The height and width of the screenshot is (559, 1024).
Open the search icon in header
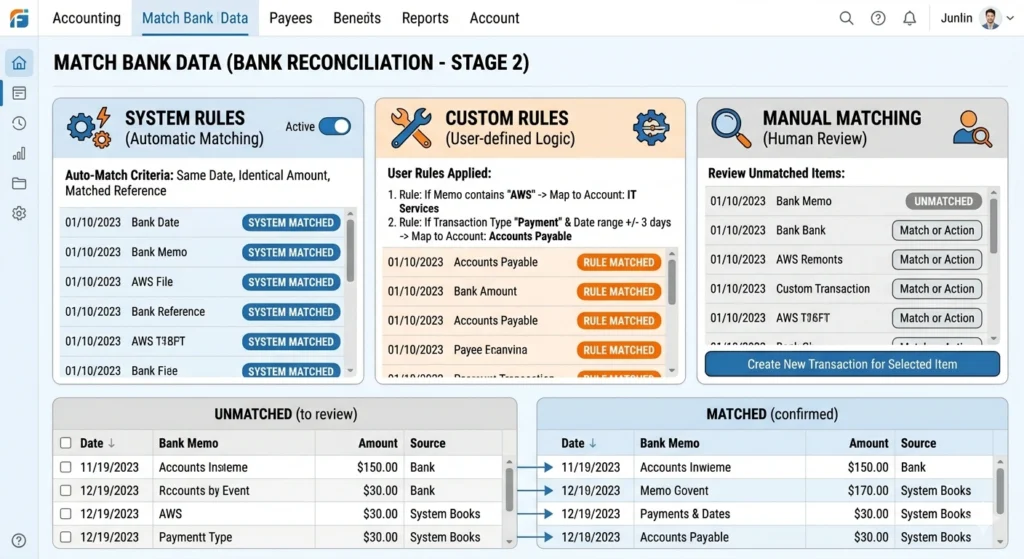click(846, 18)
